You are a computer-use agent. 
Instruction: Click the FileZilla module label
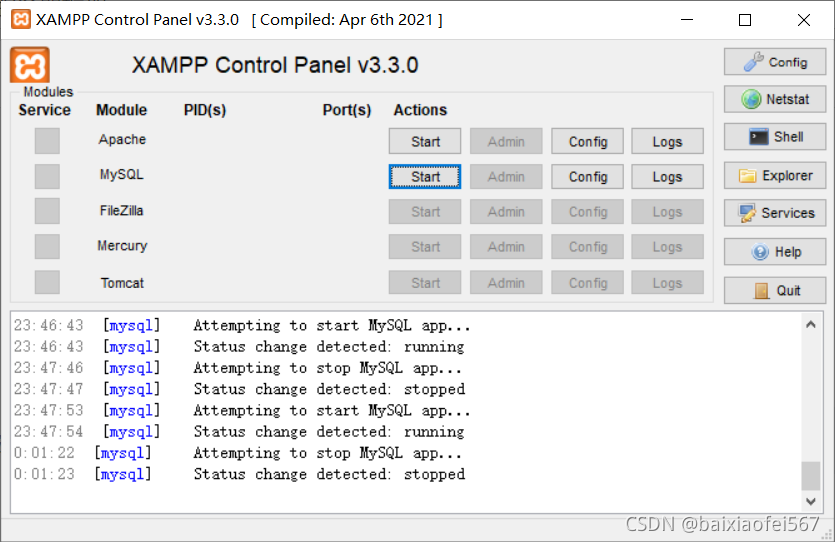pyautogui.click(x=121, y=211)
